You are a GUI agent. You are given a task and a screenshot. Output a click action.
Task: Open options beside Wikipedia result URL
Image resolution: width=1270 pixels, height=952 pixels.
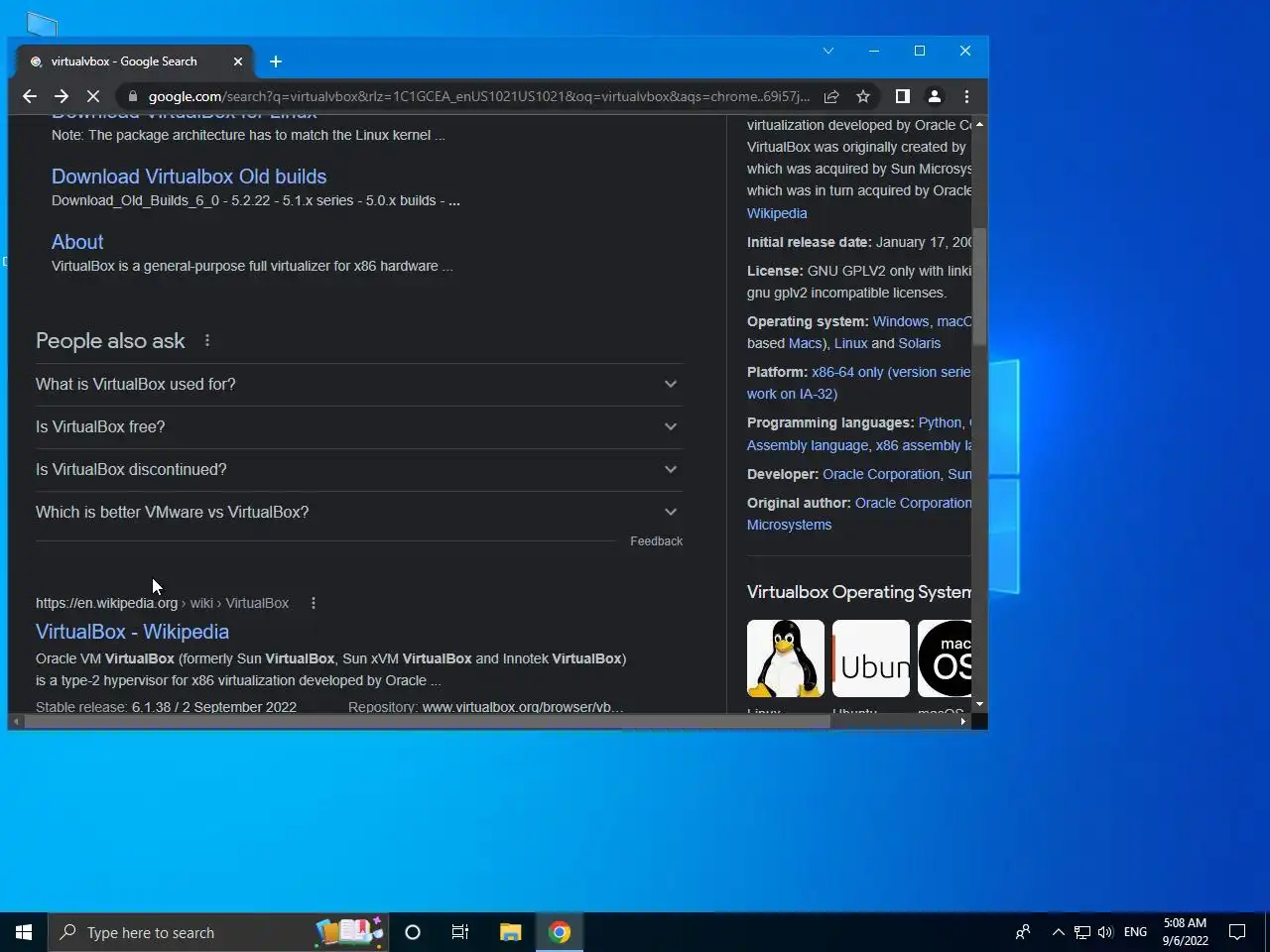coord(314,603)
